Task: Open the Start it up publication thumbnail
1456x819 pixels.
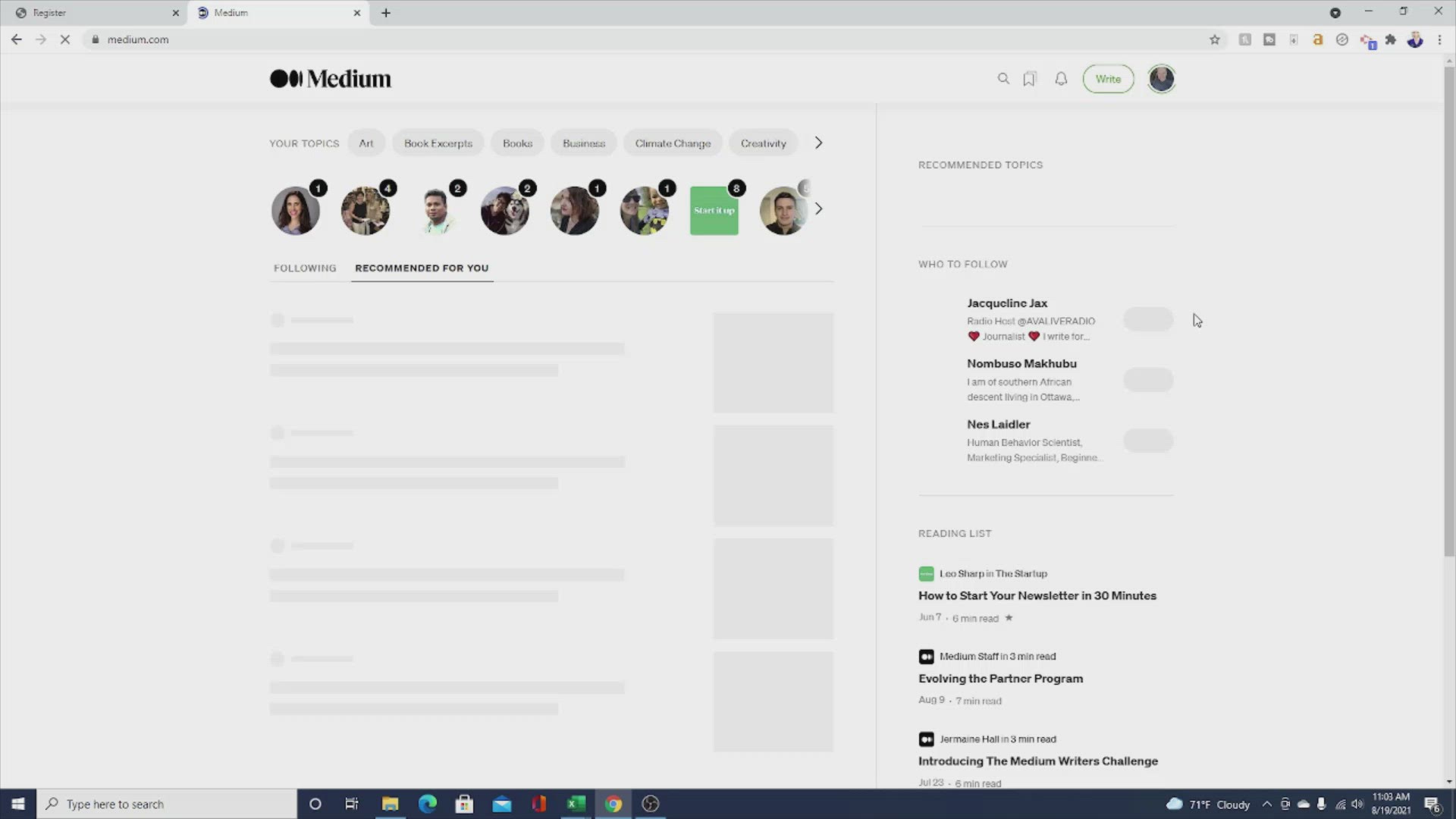Action: pos(714,211)
